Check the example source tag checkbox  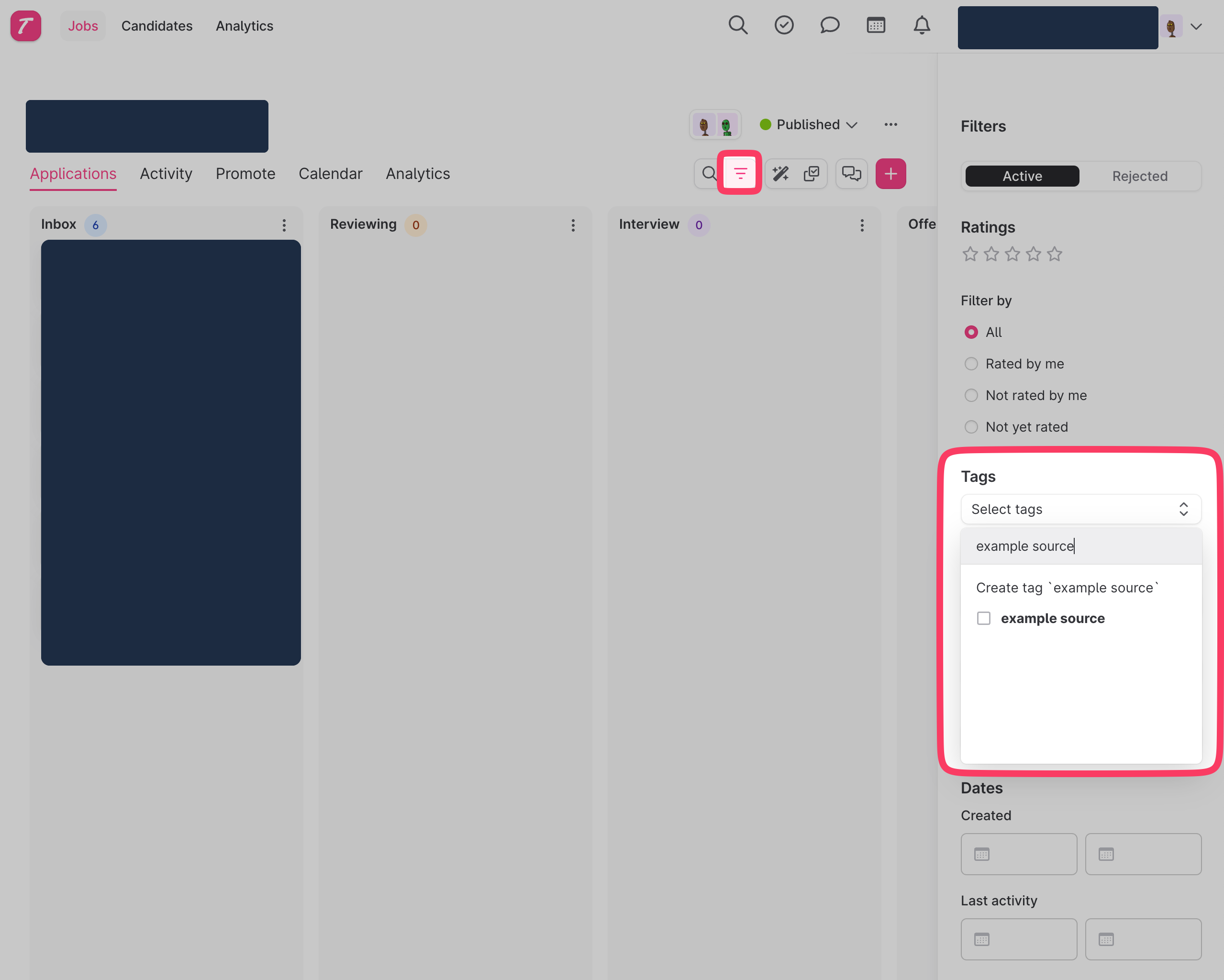click(x=983, y=618)
